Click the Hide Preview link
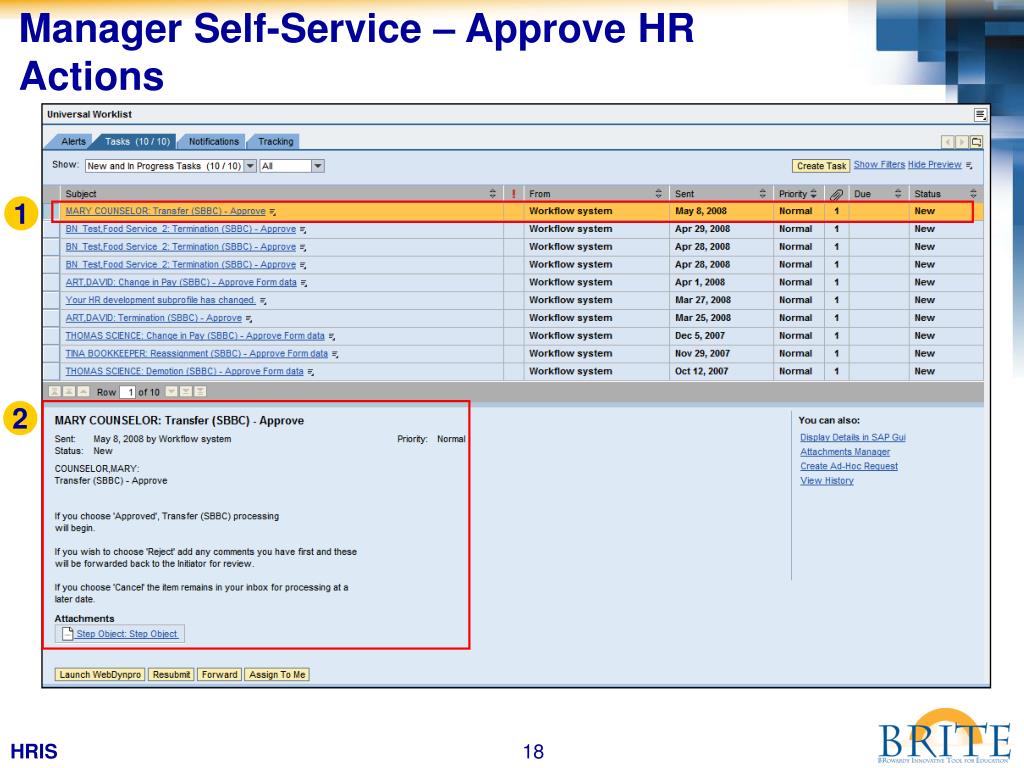Screen dimensions: 1024x768 point(935,165)
